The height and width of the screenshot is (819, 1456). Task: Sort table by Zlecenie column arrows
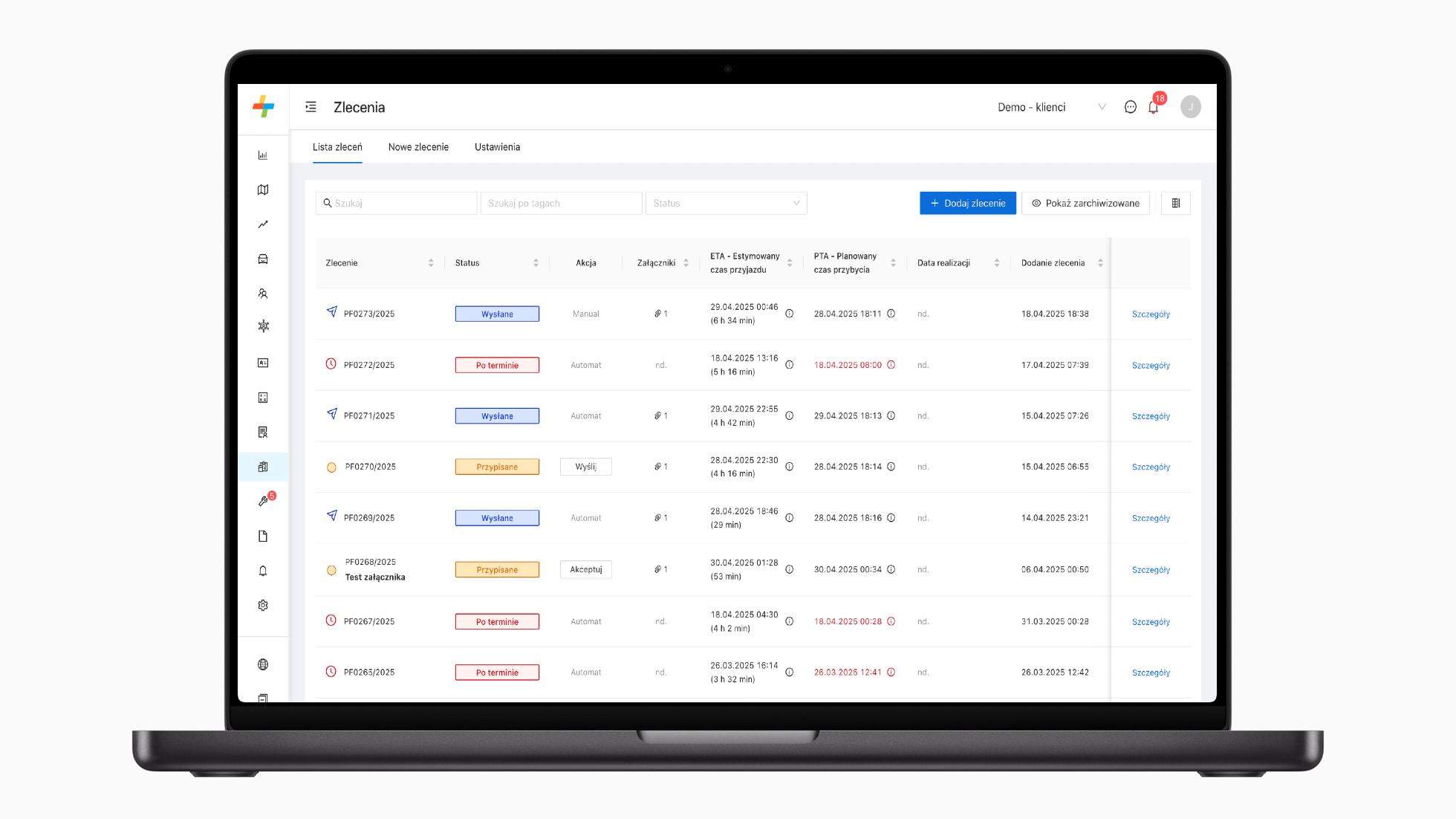click(x=431, y=263)
